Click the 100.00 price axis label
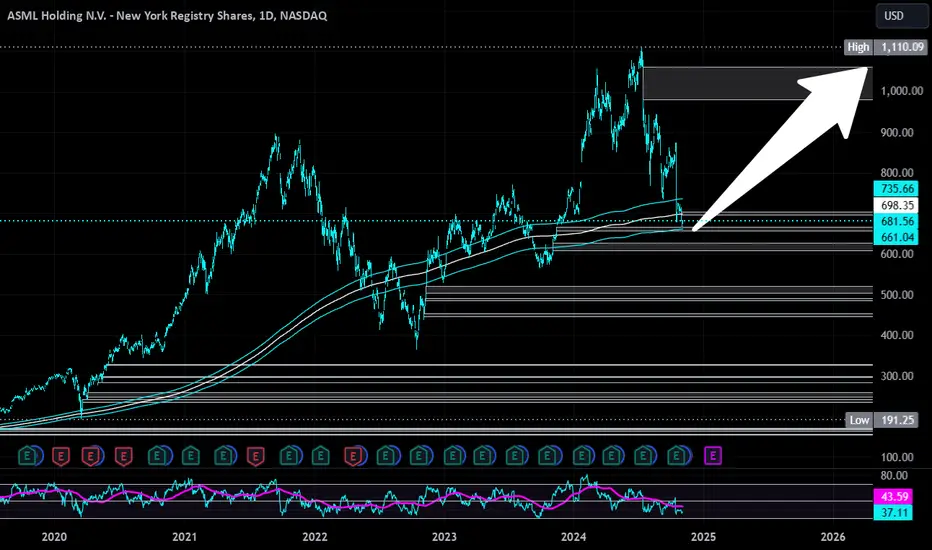The width and height of the screenshot is (932, 550). coord(897,457)
